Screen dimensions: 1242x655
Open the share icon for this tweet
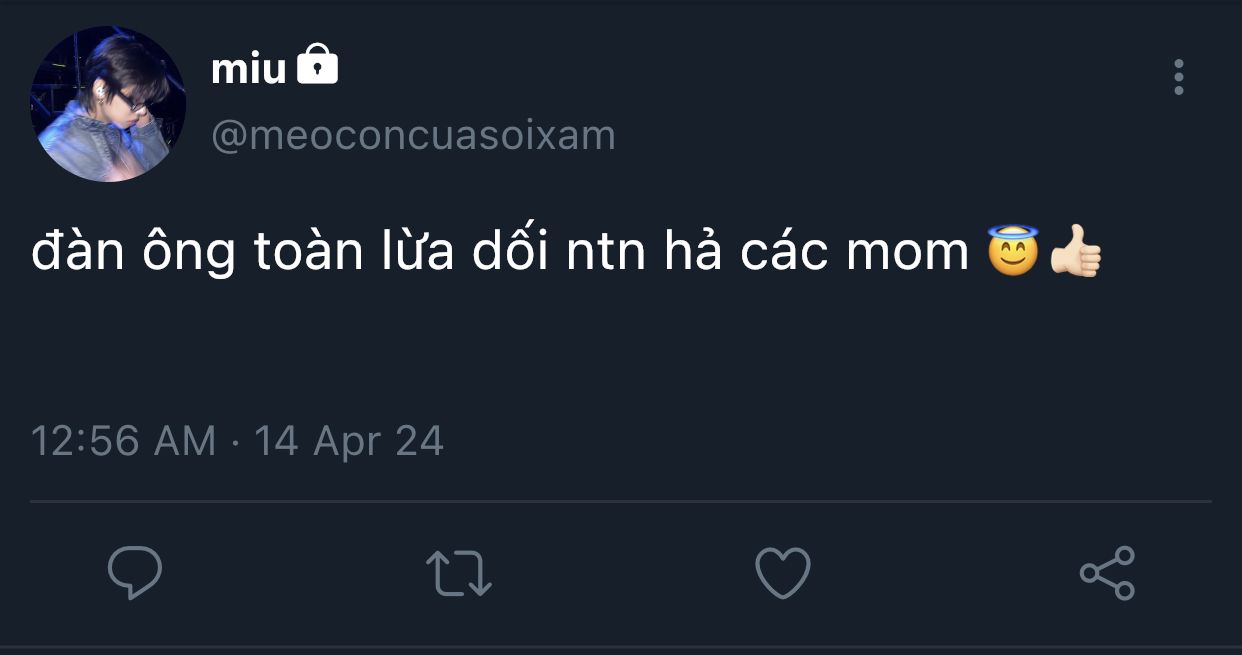point(1107,573)
